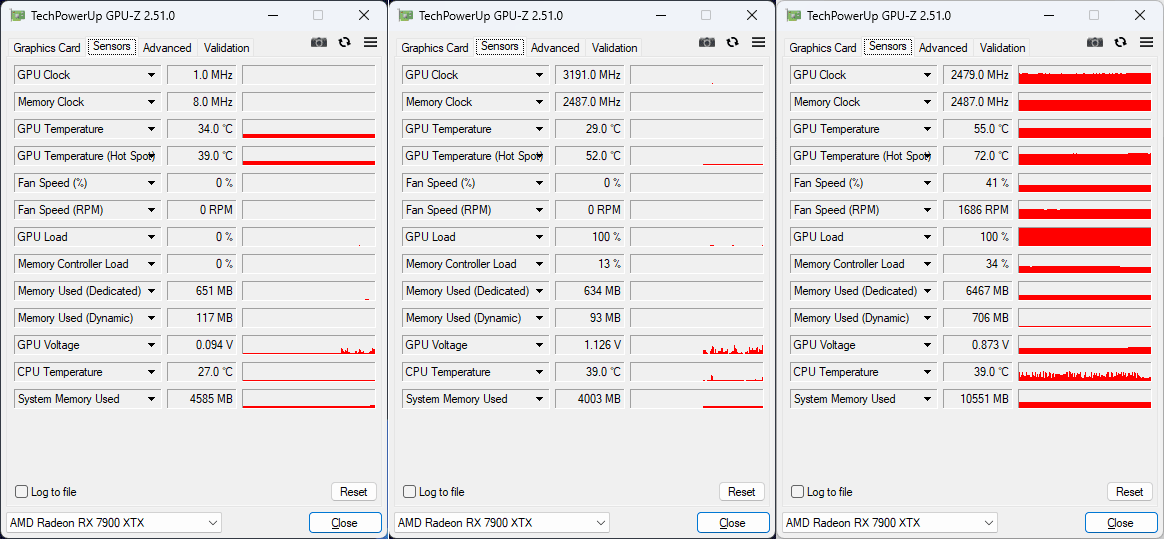Click the screenshot camera icon in left GPU-Z window
1164x539 pixels.
click(319, 42)
